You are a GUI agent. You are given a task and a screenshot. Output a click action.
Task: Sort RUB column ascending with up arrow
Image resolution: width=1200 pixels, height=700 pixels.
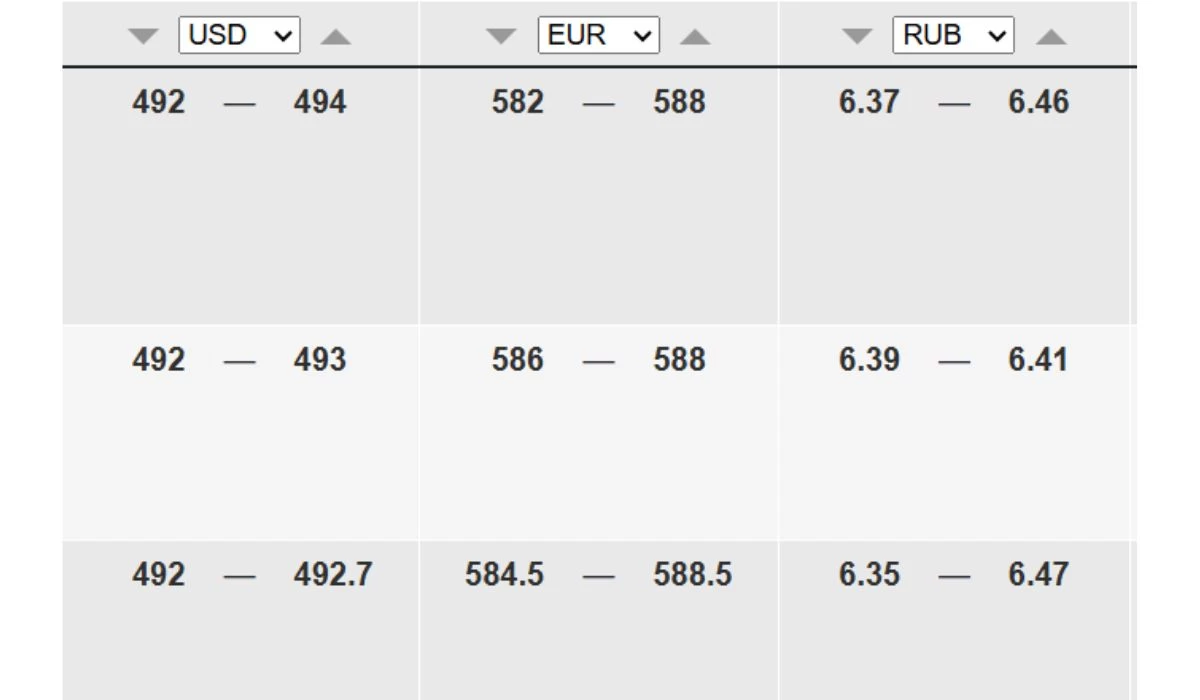[x=1051, y=37]
